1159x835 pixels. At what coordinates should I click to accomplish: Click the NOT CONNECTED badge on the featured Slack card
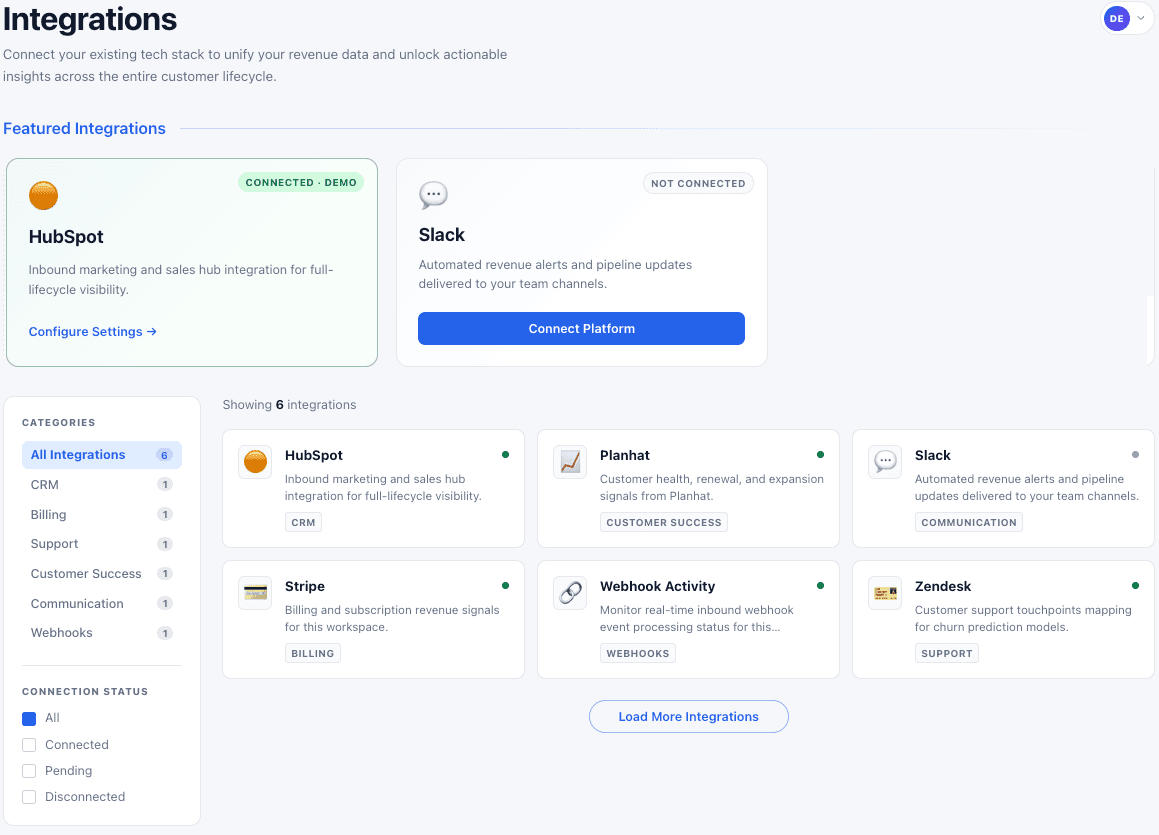click(x=698, y=183)
